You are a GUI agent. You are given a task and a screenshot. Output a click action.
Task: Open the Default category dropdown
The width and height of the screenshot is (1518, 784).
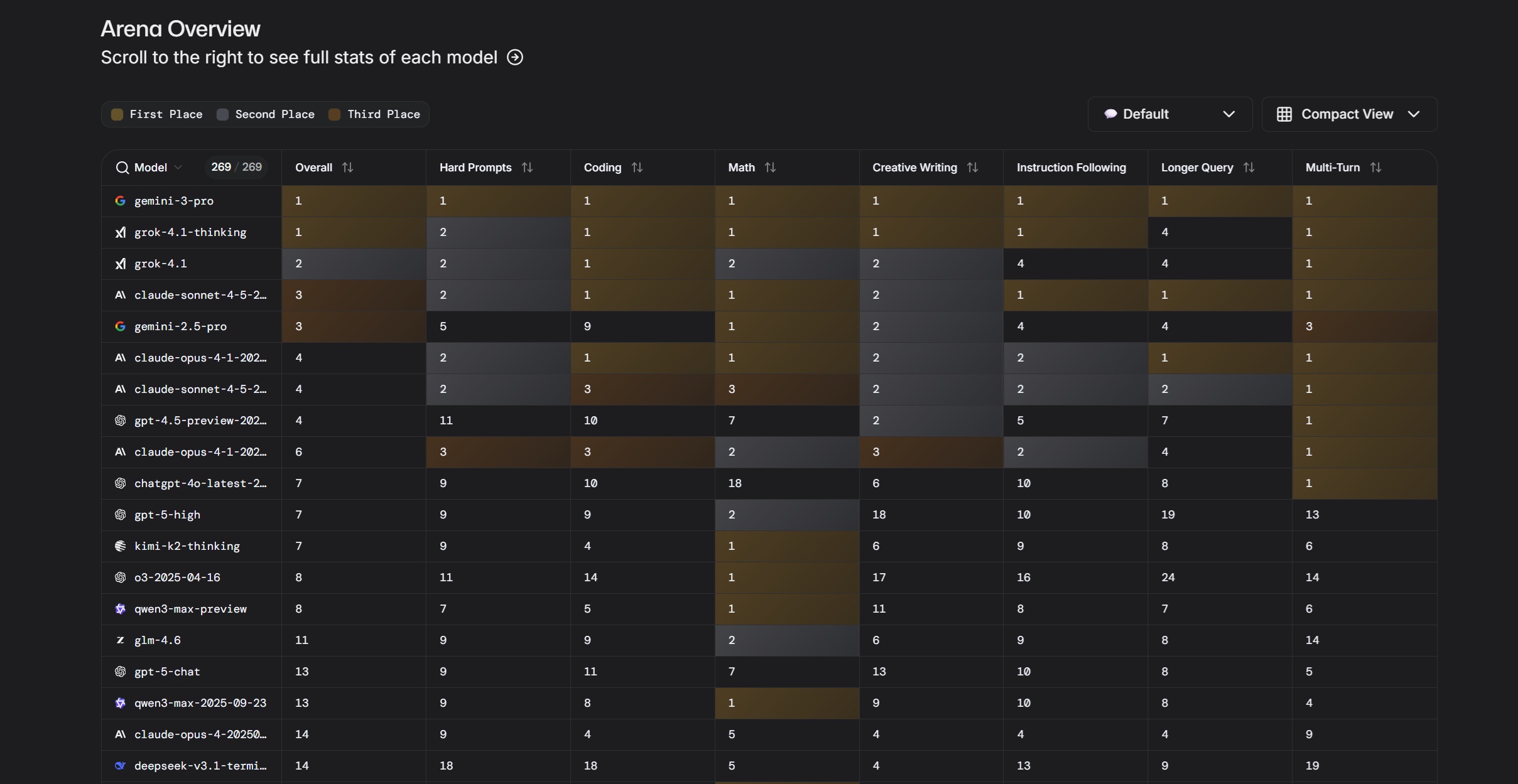[1169, 114]
